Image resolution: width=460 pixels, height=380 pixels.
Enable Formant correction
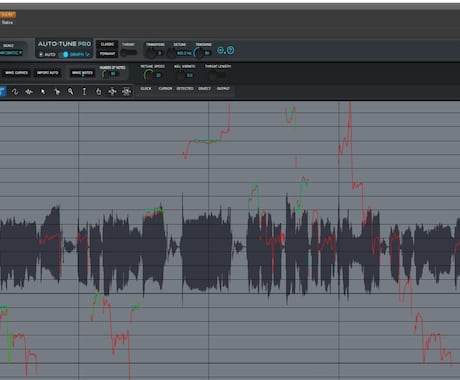coord(107,54)
